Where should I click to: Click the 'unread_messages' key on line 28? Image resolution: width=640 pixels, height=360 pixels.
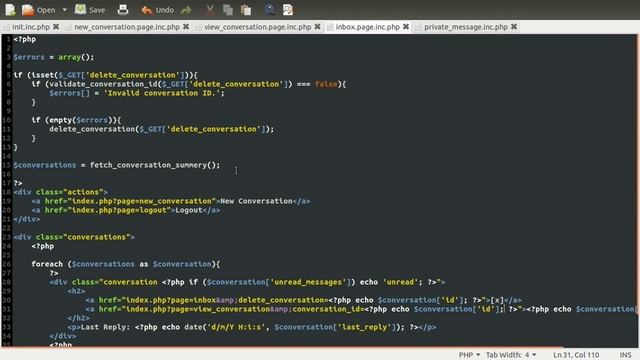coord(308,282)
